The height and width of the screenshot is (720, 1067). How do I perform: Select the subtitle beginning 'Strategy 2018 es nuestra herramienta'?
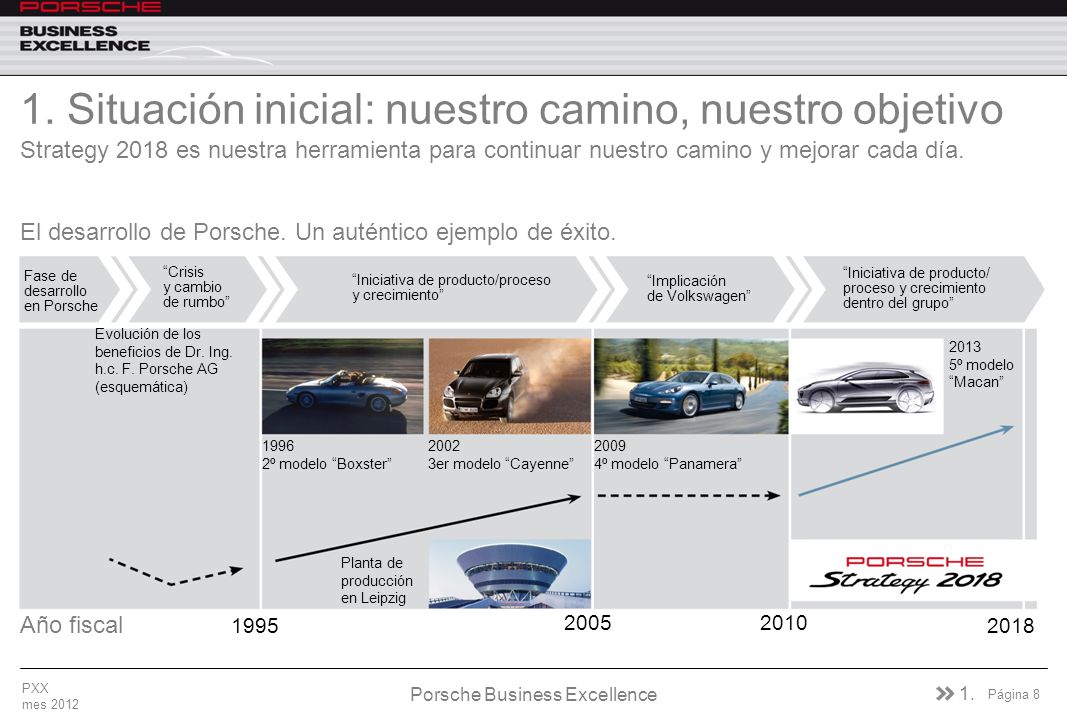pos(492,150)
